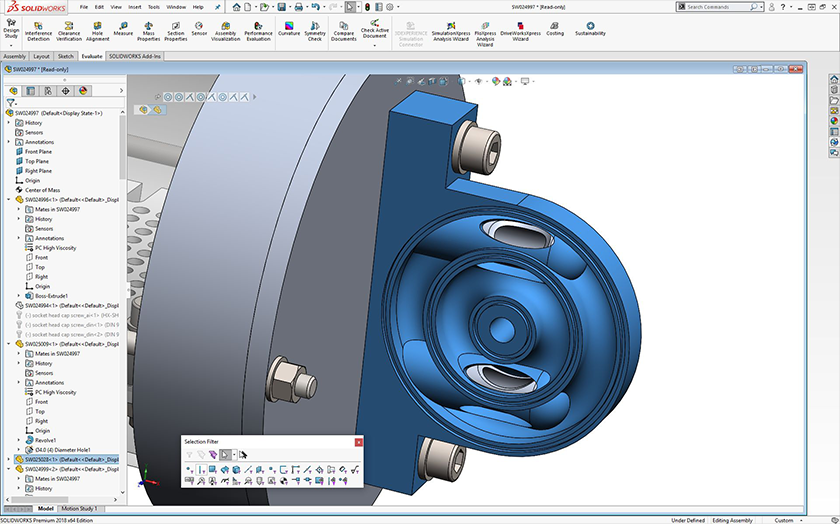Click the Print icon

point(298,7)
